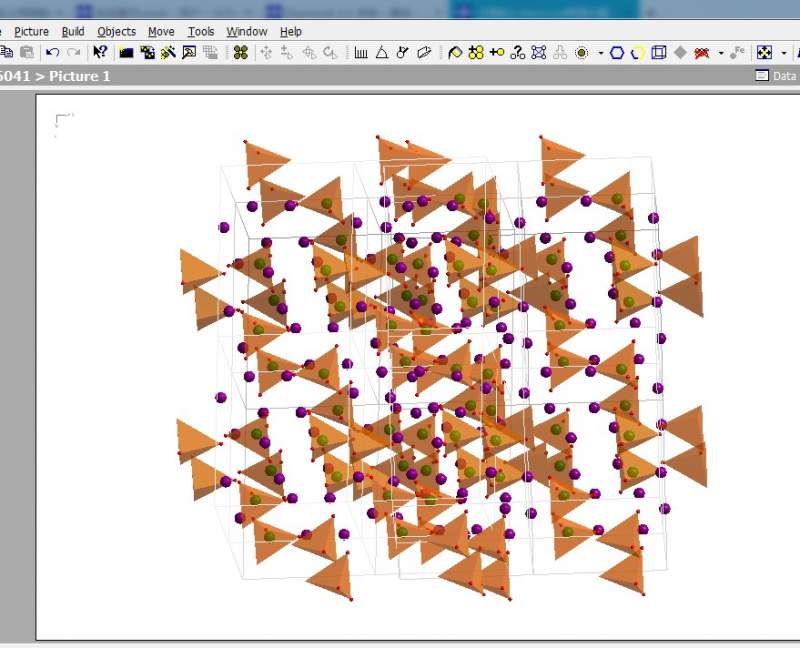Viewport: 800px width, 648px height.
Task: Click the four green atoms icon
Action: 240,53
